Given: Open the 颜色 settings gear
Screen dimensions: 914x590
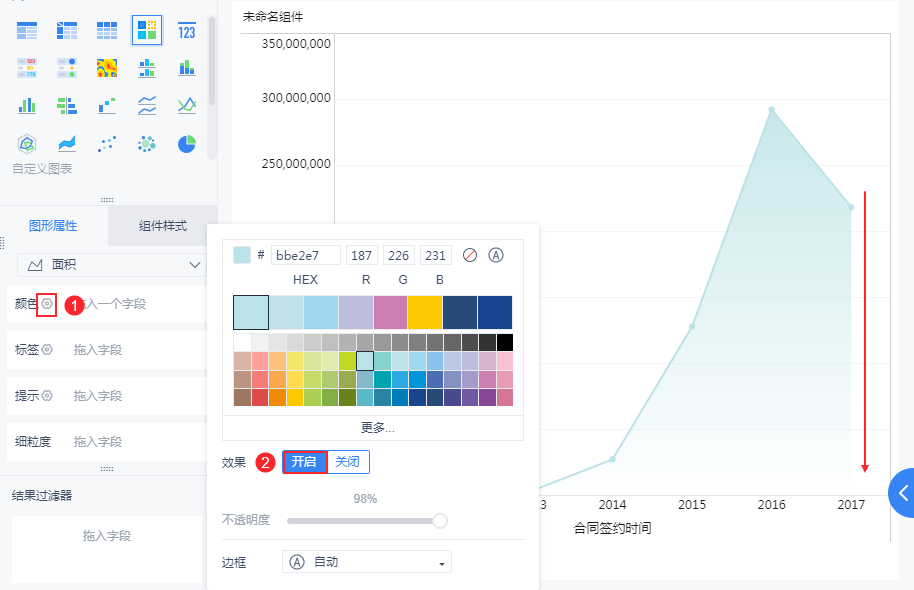Looking at the screenshot, I should [x=47, y=304].
